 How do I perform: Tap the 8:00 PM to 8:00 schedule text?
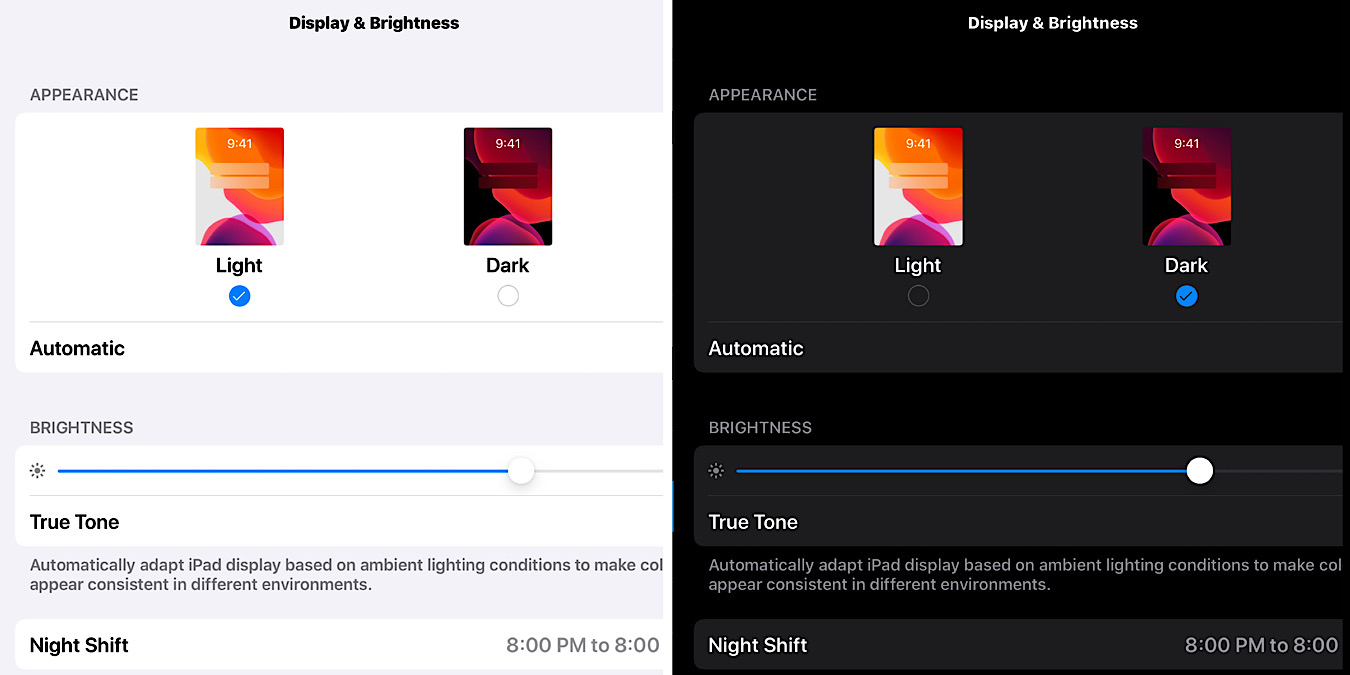583,645
